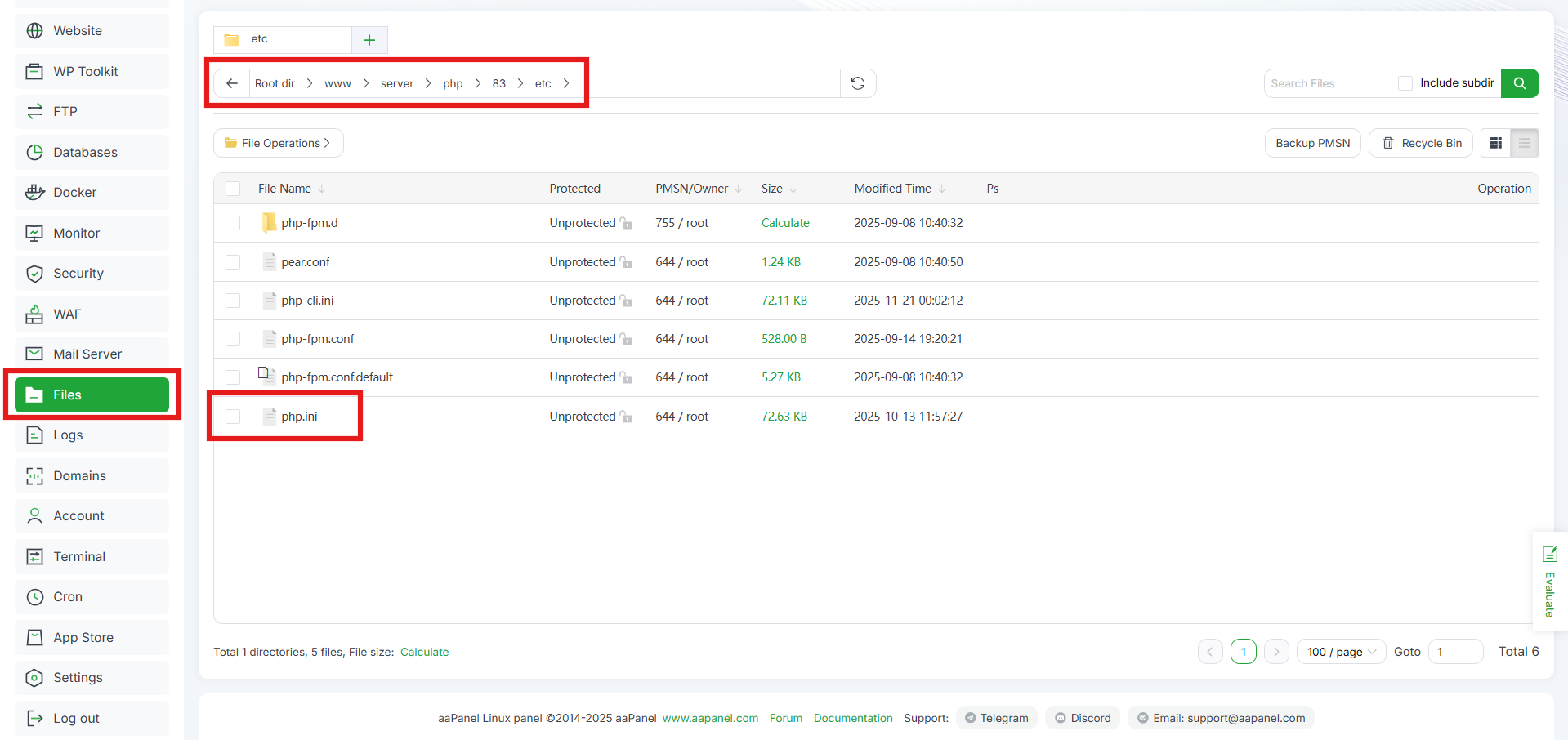The height and width of the screenshot is (740, 1568).
Task: Expand File Operations menu
Action: tap(279, 143)
